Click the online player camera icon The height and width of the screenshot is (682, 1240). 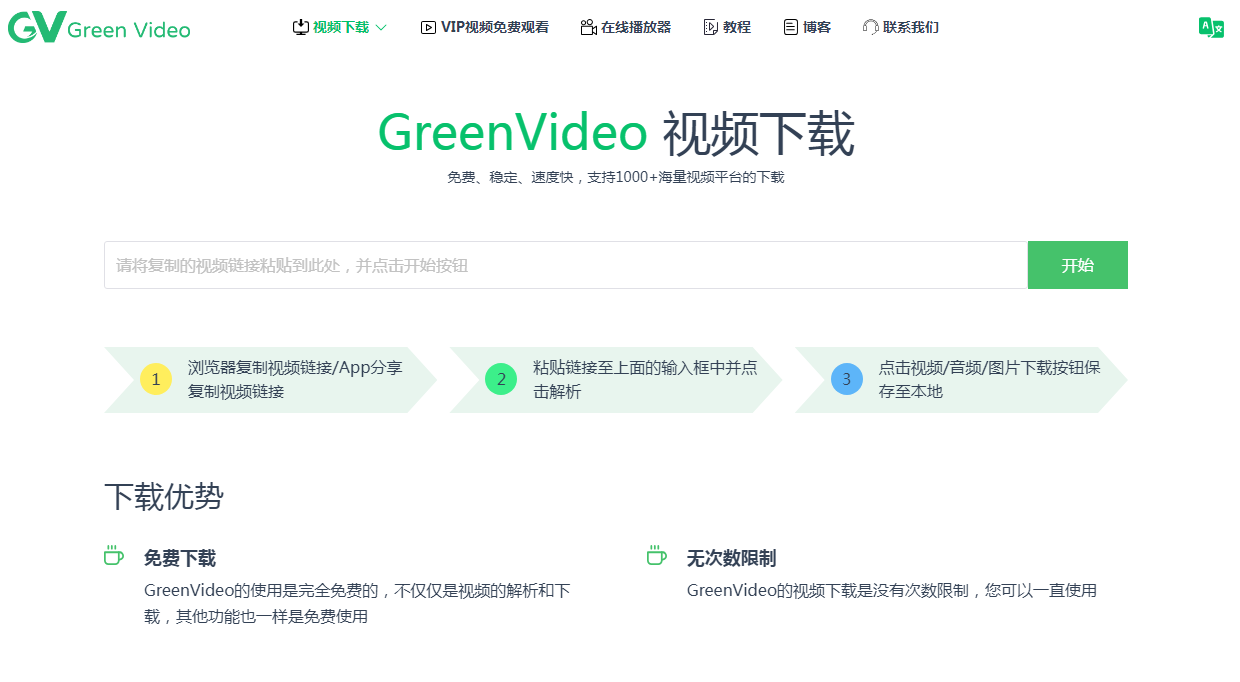[588, 27]
